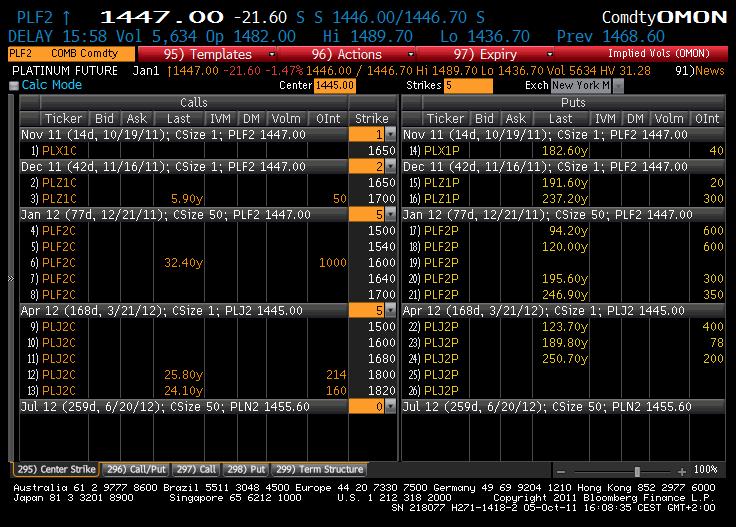Click last price 182.60y for PLX1P
The image size is (736, 527).
point(565,151)
